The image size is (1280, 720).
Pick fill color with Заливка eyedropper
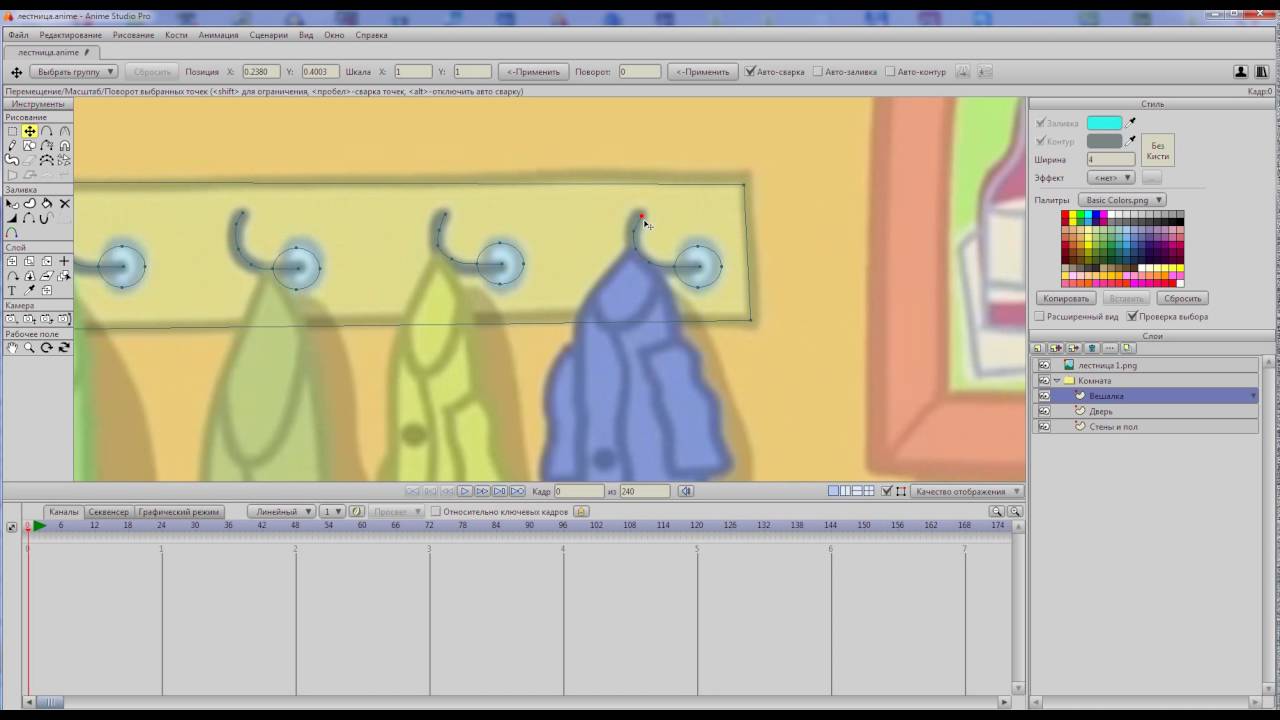tap(1132, 123)
